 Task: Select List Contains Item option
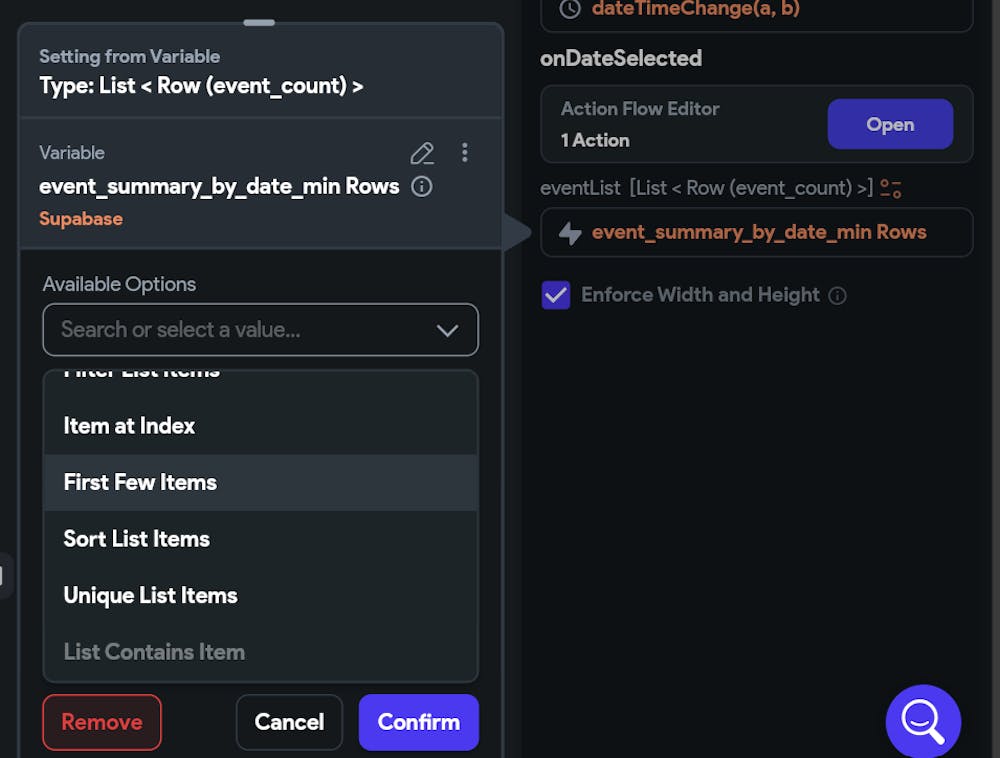click(154, 652)
